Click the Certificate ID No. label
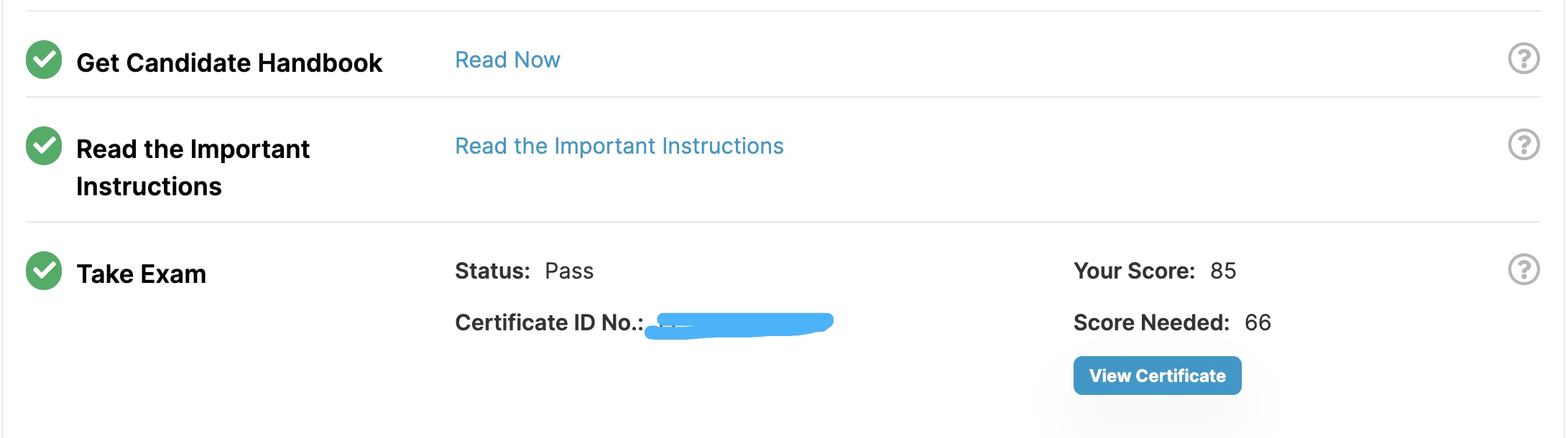Screen dimensions: 1568x438 [x=549, y=322]
